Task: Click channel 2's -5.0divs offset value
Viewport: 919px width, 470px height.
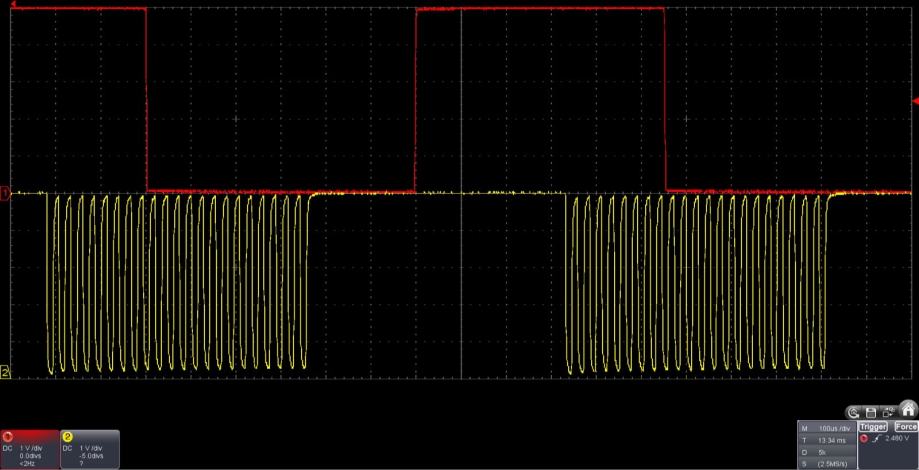Action: (91, 456)
